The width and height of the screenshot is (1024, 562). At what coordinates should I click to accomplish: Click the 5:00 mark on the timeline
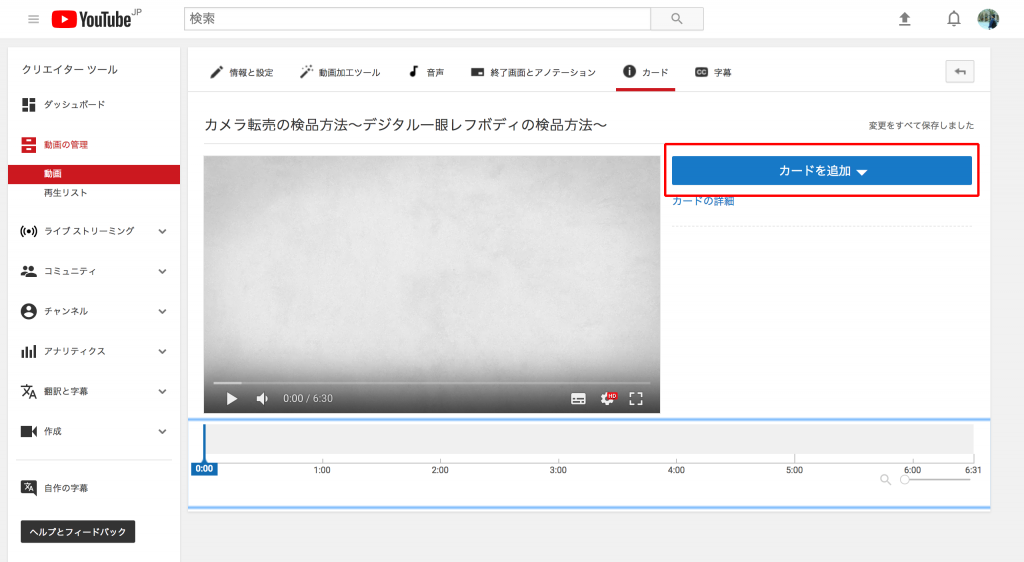(794, 470)
